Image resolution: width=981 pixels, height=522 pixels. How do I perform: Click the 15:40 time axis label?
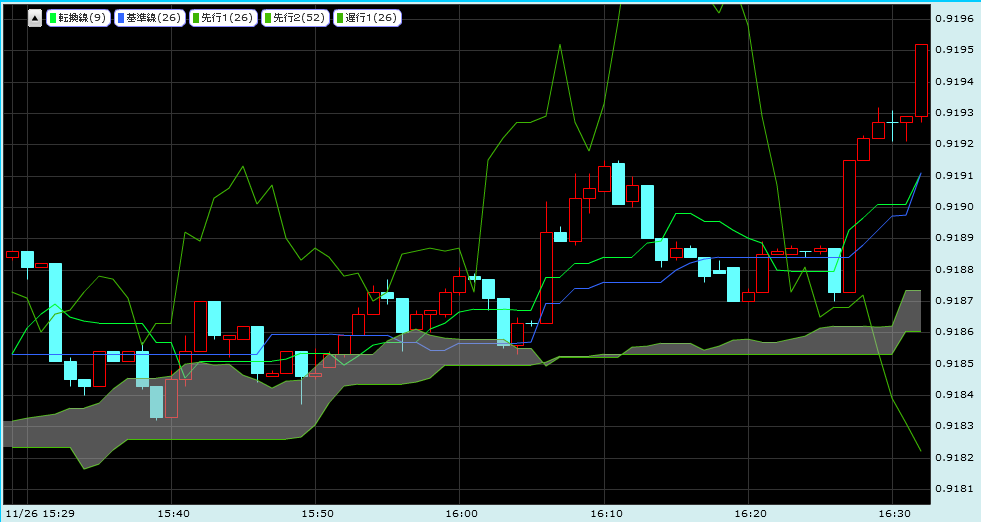click(173, 514)
